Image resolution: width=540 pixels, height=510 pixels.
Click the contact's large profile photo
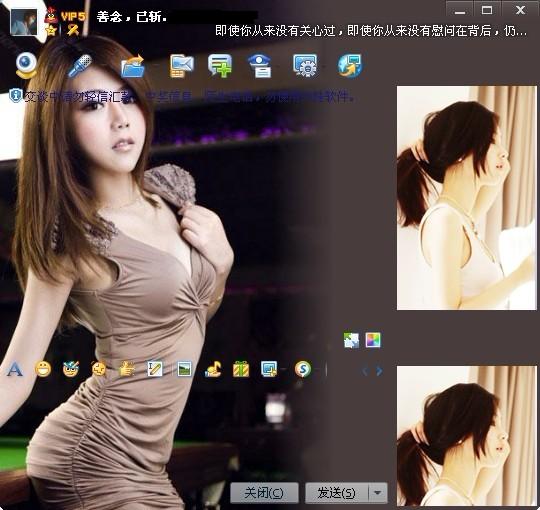click(x=467, y=198)
